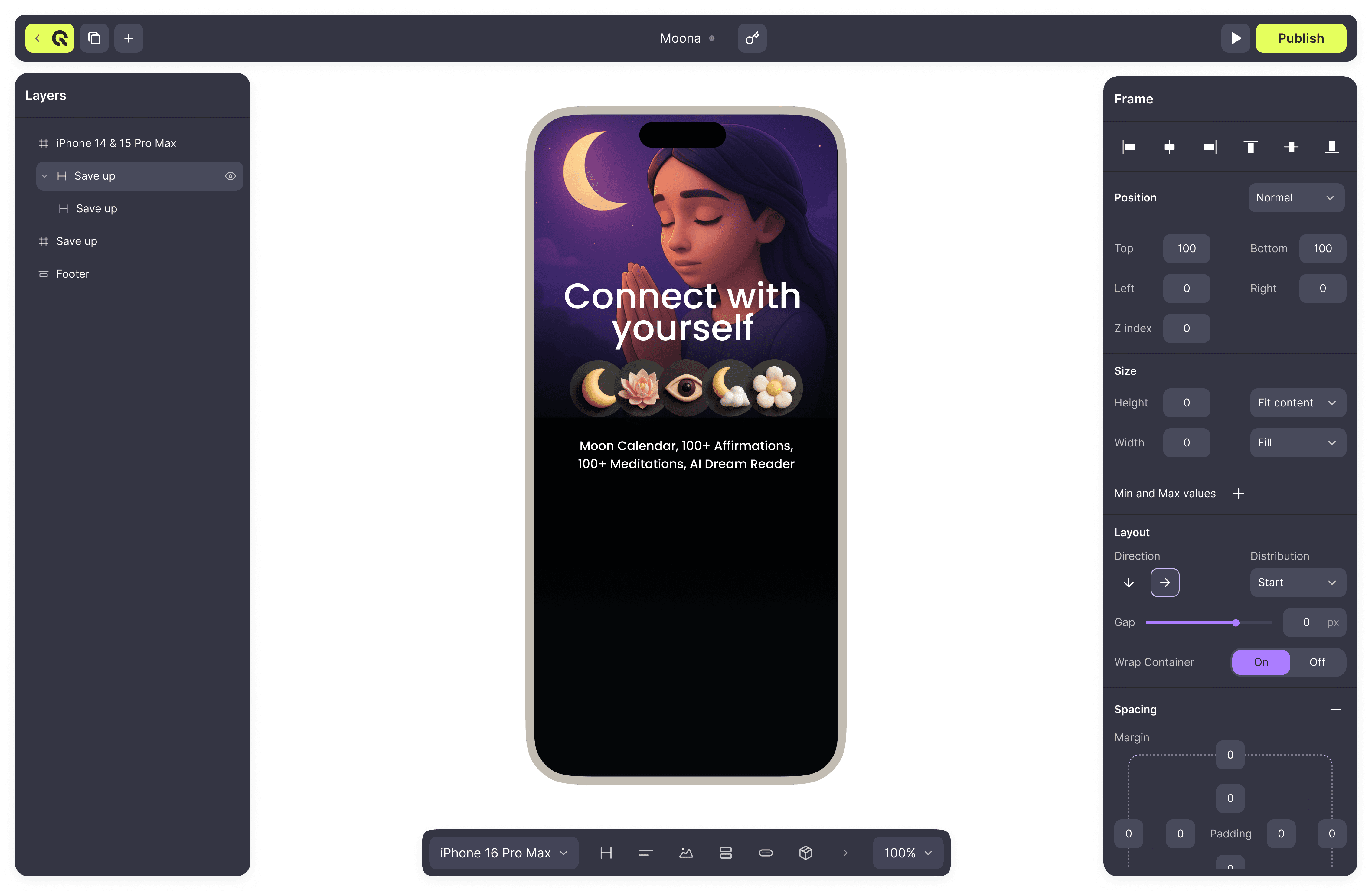Viewport: 1372px width, 891px height.
Task: Hide the selected Save up layer
Action: coord(230,176)
